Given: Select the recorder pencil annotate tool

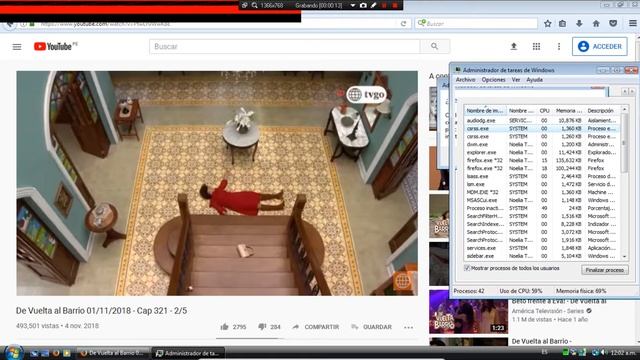Looking at the screenshot, I should coord(373,5).
